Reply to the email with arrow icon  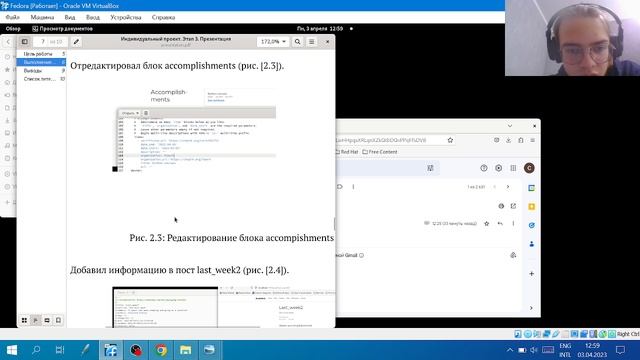point(500,223)
